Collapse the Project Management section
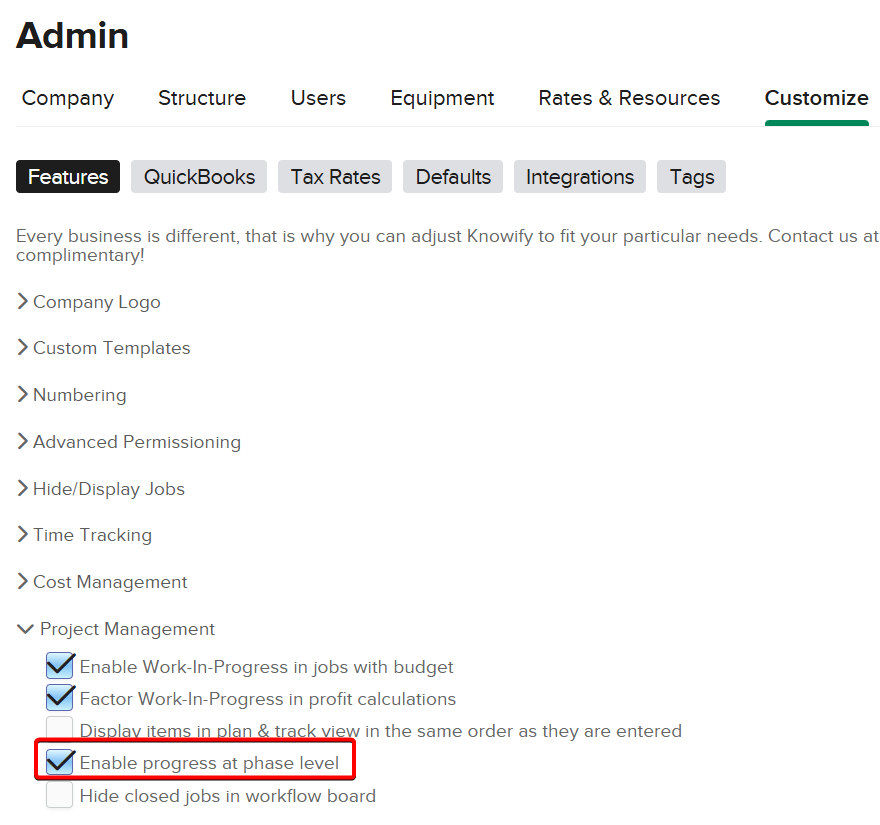This screenshot has width=880, height=825. [x=126, y=629]
